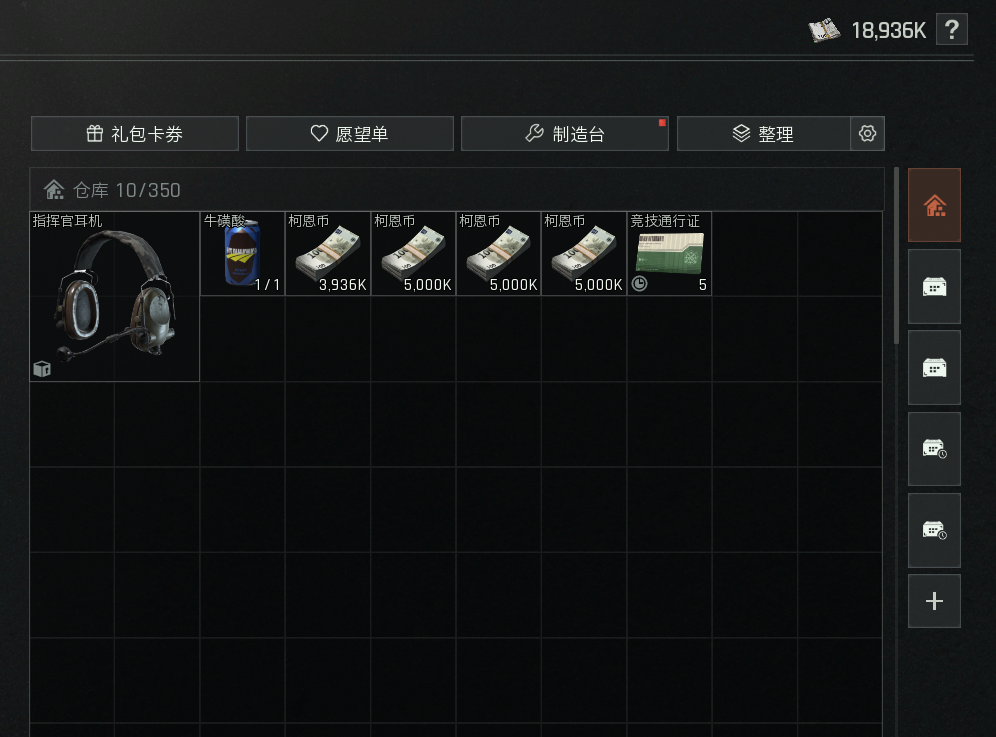The width and height of the screenshot is (996, 737).
Task: Select the 牛磺酸 energy drink can
Action: (x=243, y=254)
